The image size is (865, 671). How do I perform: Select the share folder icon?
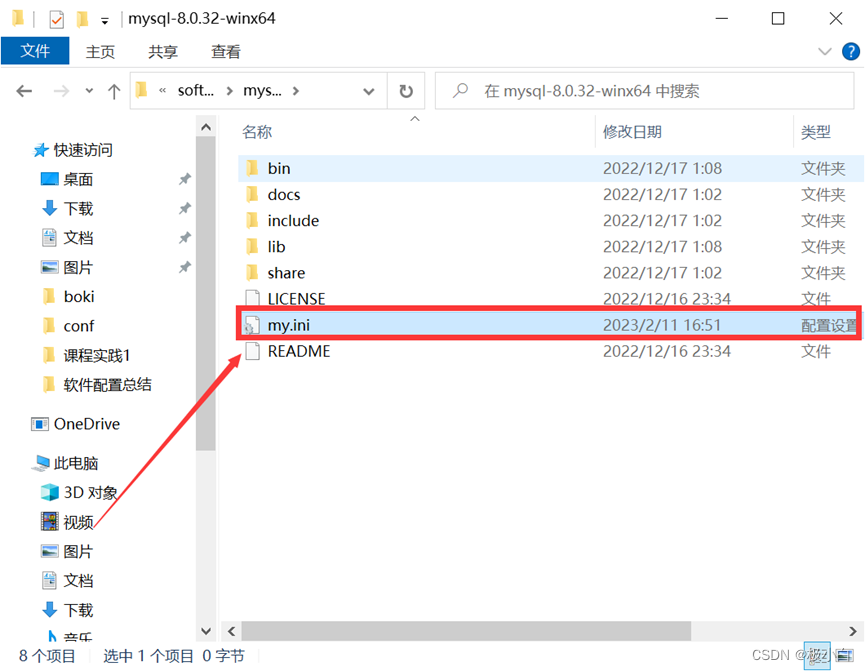(x=252, y=273)
